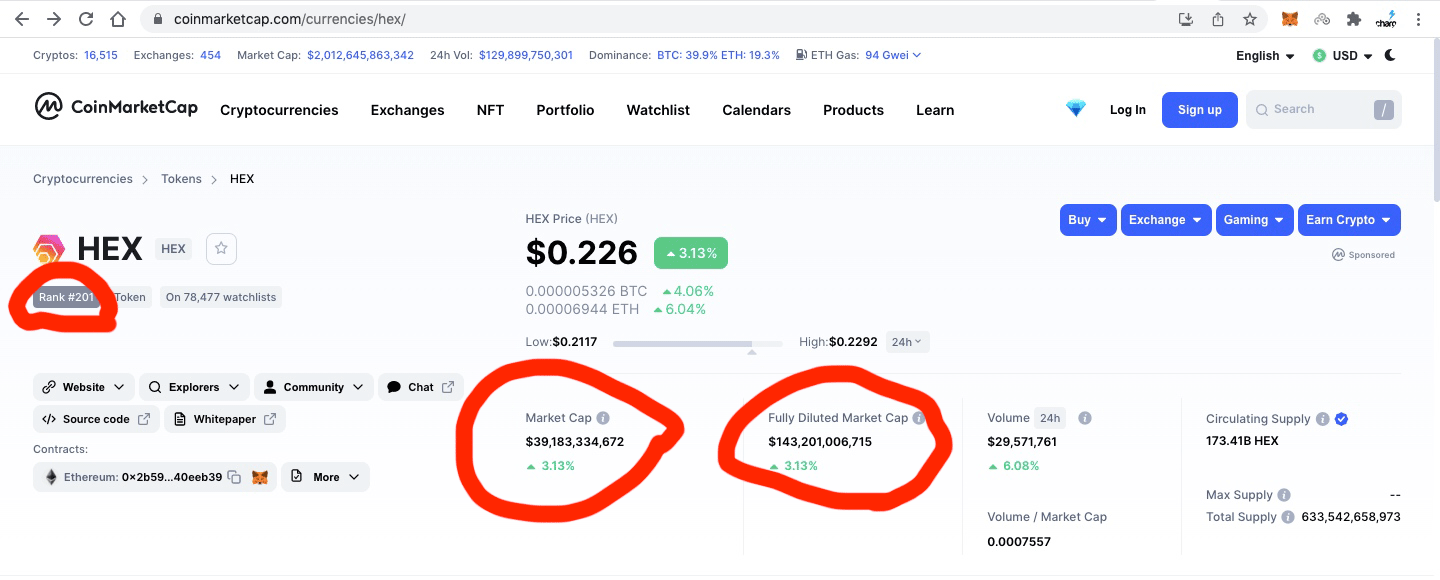Click the 24h Vol value link
The width and height of the screenshot is (1440, 580).
pyautogui.click(x=526, y=55)
